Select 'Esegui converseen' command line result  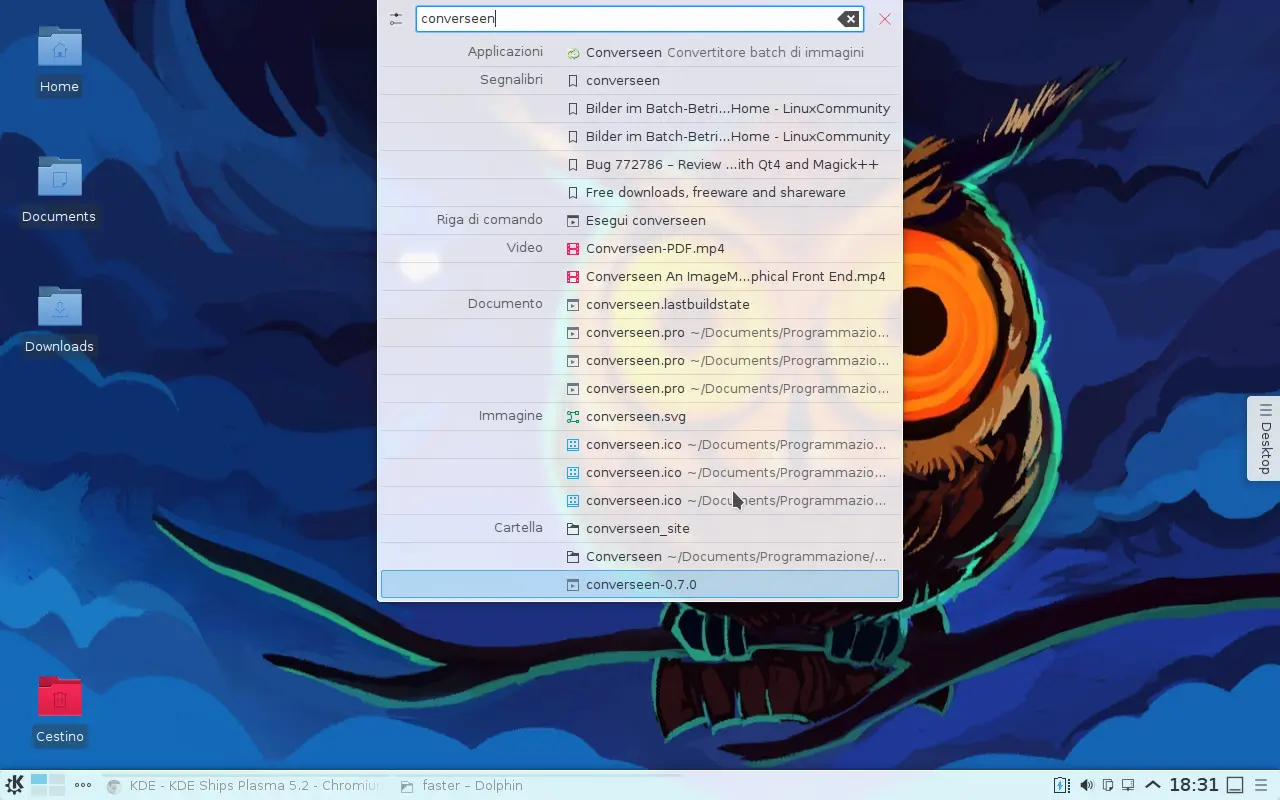pyautogui.click(x=640, y=220)
